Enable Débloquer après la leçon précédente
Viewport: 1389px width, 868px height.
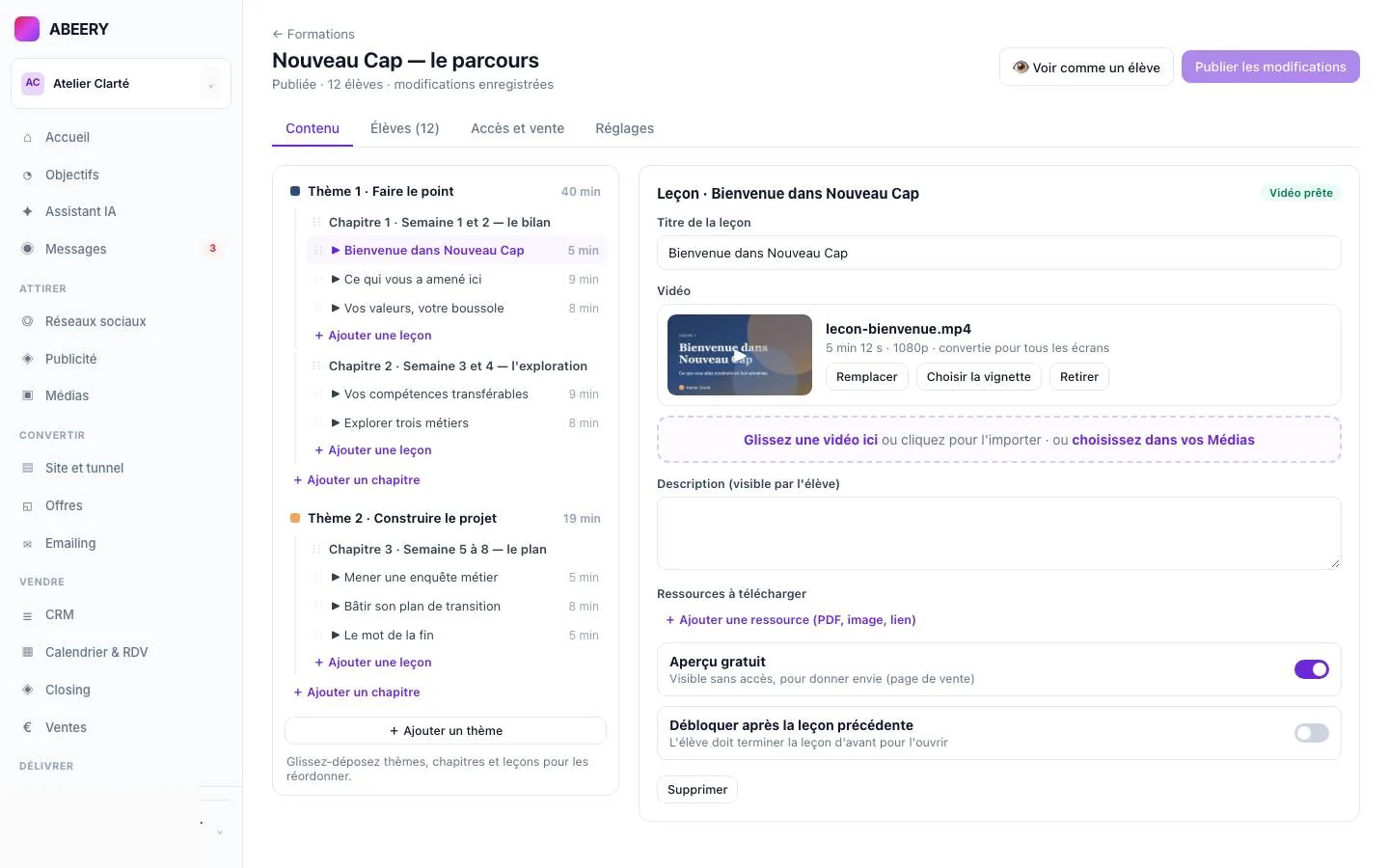pyautogui.click(x=1311, y=733)
